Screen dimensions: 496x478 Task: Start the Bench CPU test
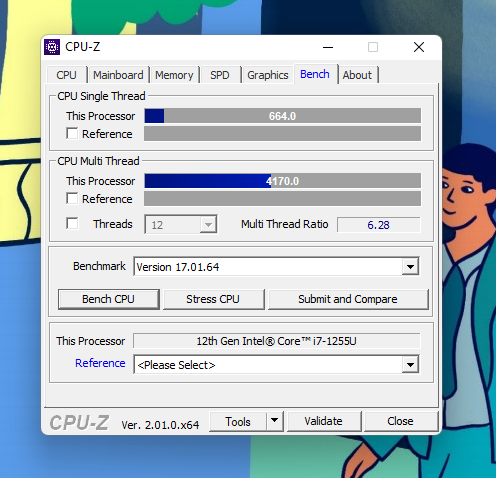(x=108, y=299)
